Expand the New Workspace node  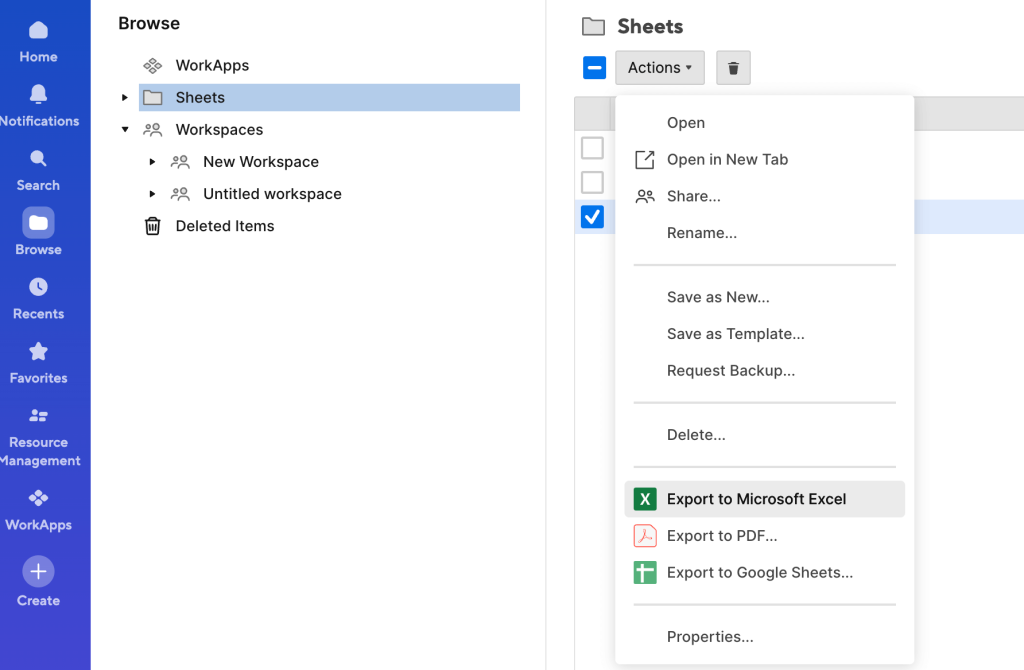pyautogui.click(x=152, y=161)
